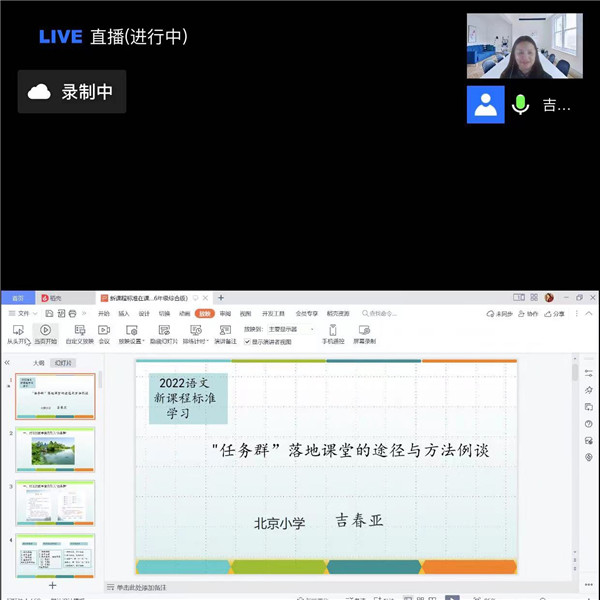
Task: Click the pin icon in right sidebar
Action: point(589,390)
